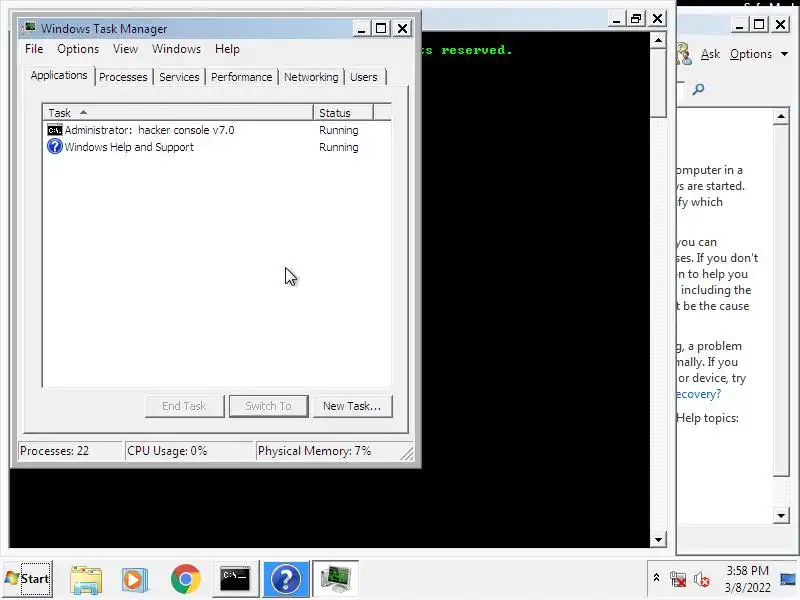Click the Switch To button
The width and height of the screenshot is (800, 600).
[x=268, y=406]
